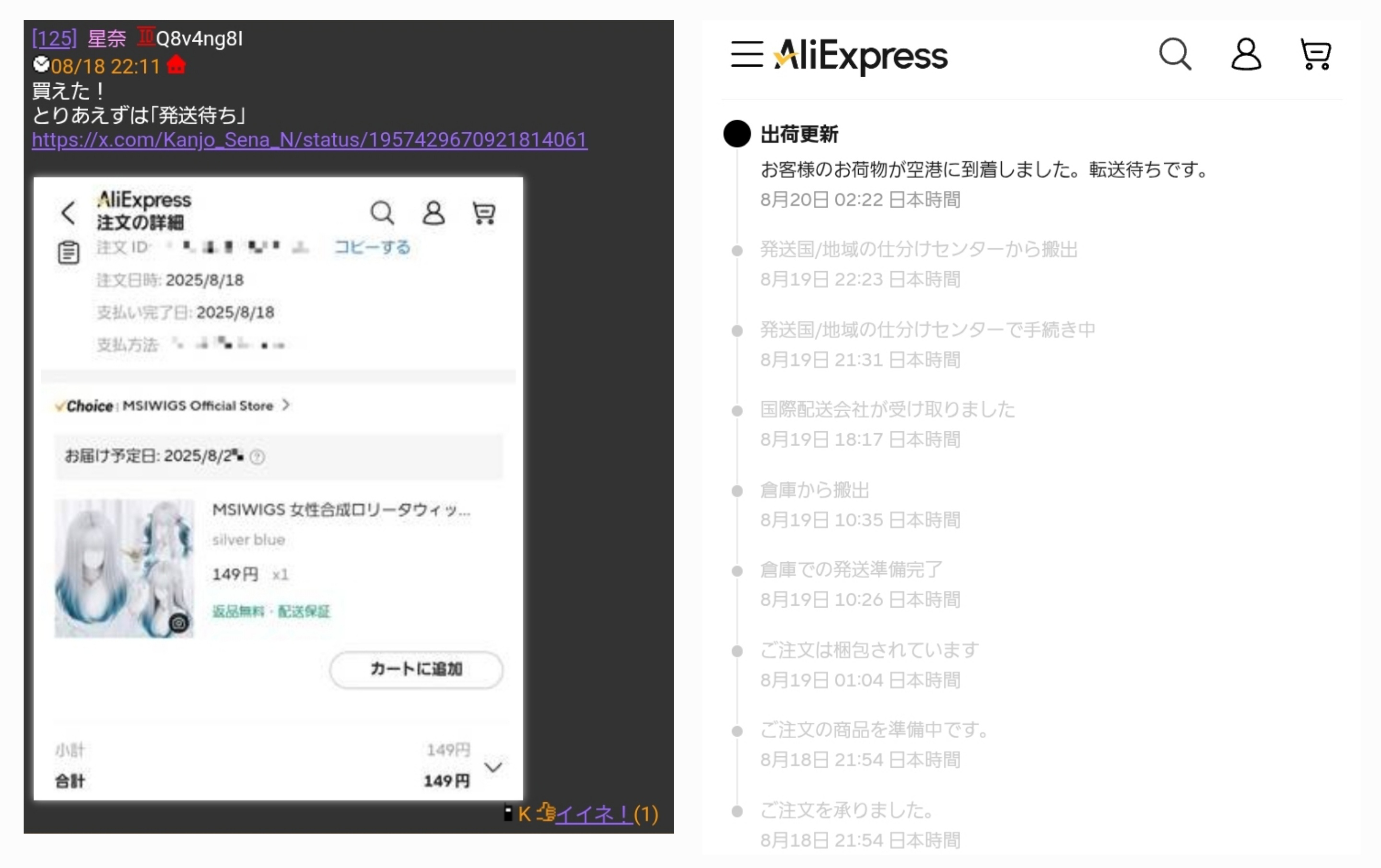Click the 149円 x1 item price
This screenshot has width=1381, height=868.
tap(250, 574)
